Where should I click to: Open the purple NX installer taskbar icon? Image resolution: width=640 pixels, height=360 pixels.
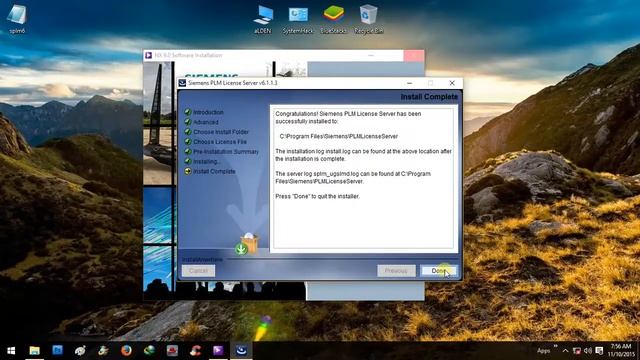[218, 351]
